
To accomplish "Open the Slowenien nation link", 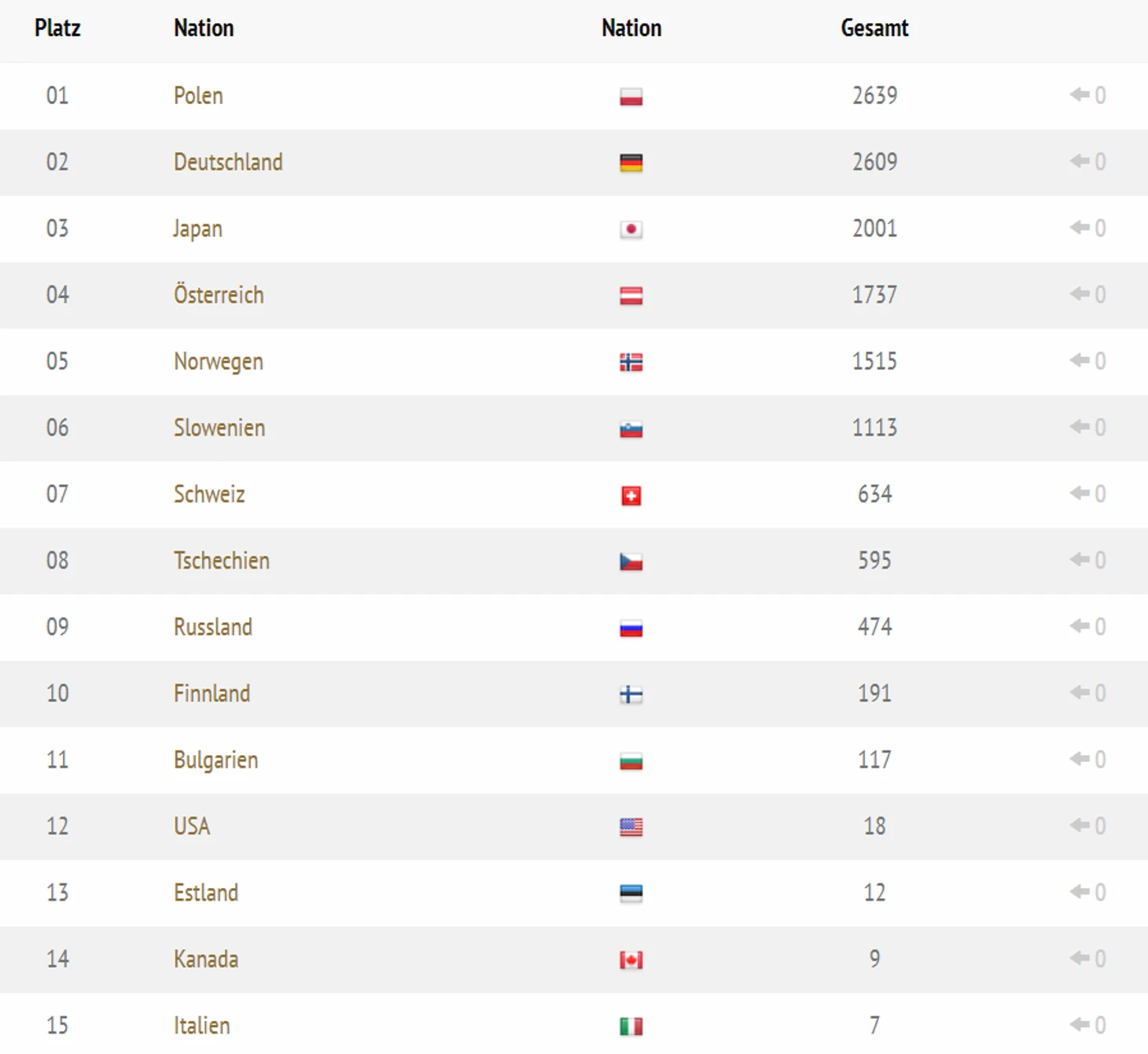I will (x=219, y=428).
